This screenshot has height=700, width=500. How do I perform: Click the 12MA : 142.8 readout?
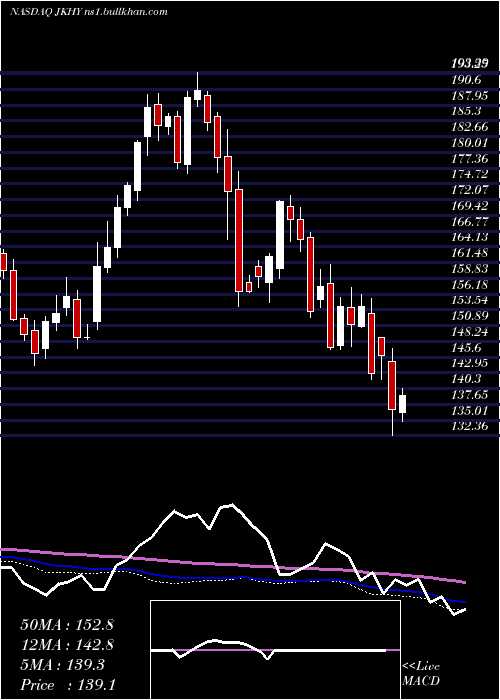(67, 645)
